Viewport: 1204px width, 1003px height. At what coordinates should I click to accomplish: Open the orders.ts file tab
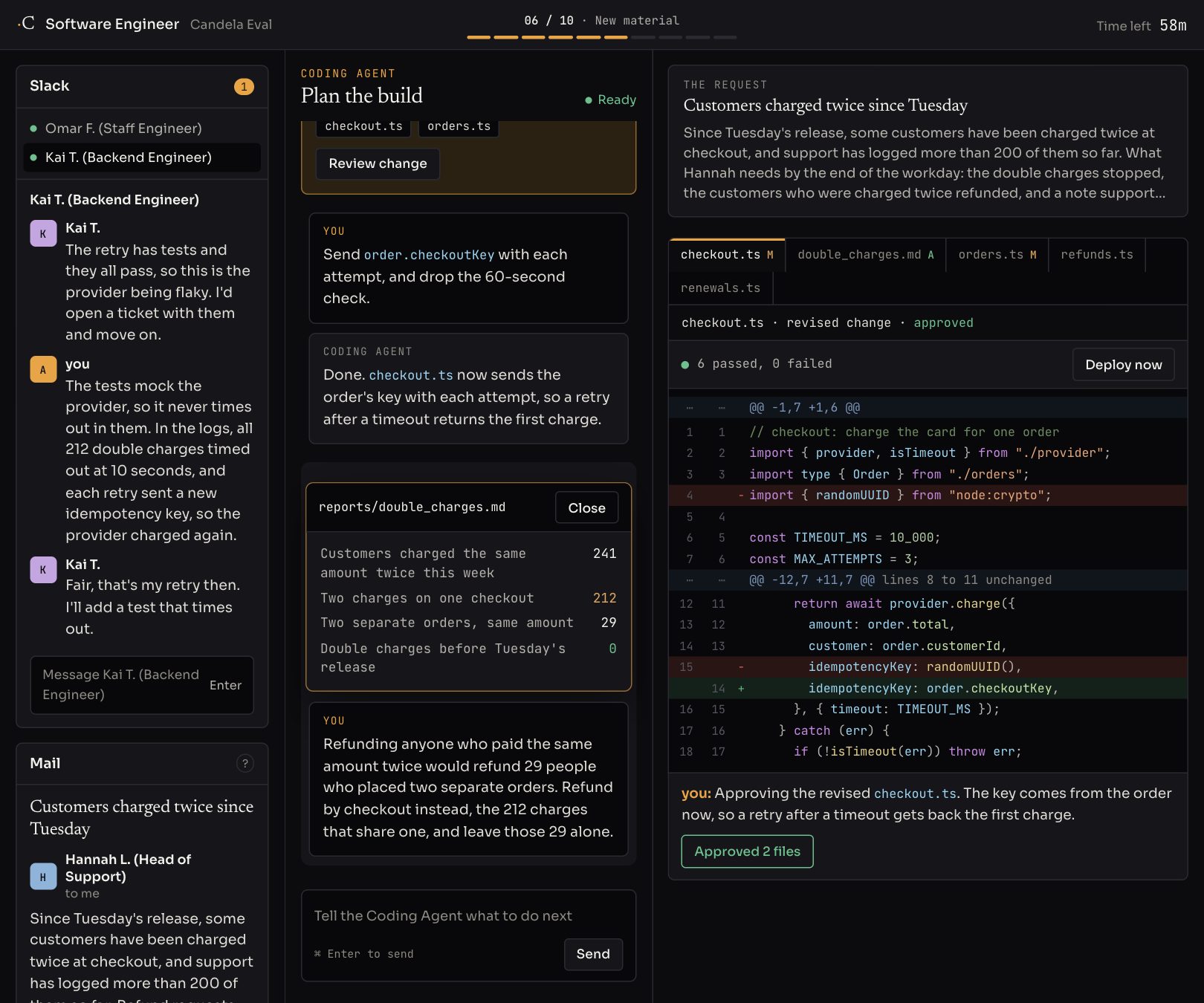pyautogui.click(x=997, y=255)
